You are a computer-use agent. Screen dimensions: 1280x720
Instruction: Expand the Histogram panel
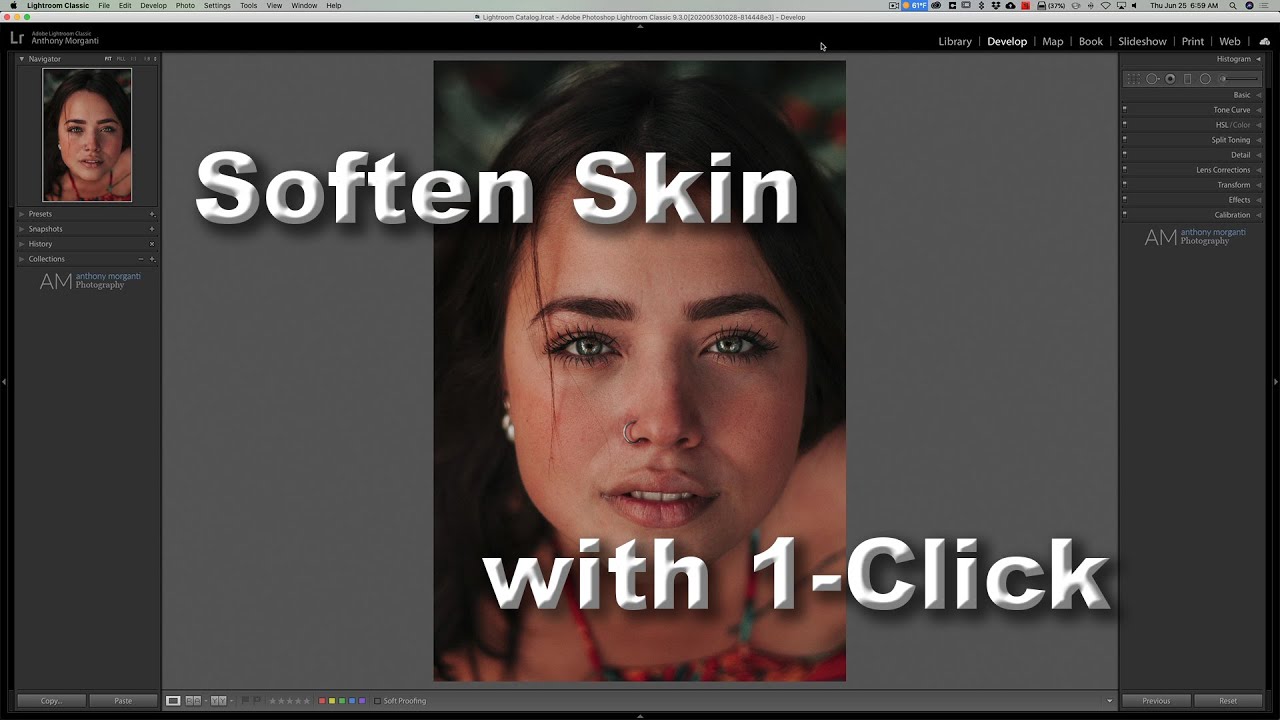tap(1258, 59)
